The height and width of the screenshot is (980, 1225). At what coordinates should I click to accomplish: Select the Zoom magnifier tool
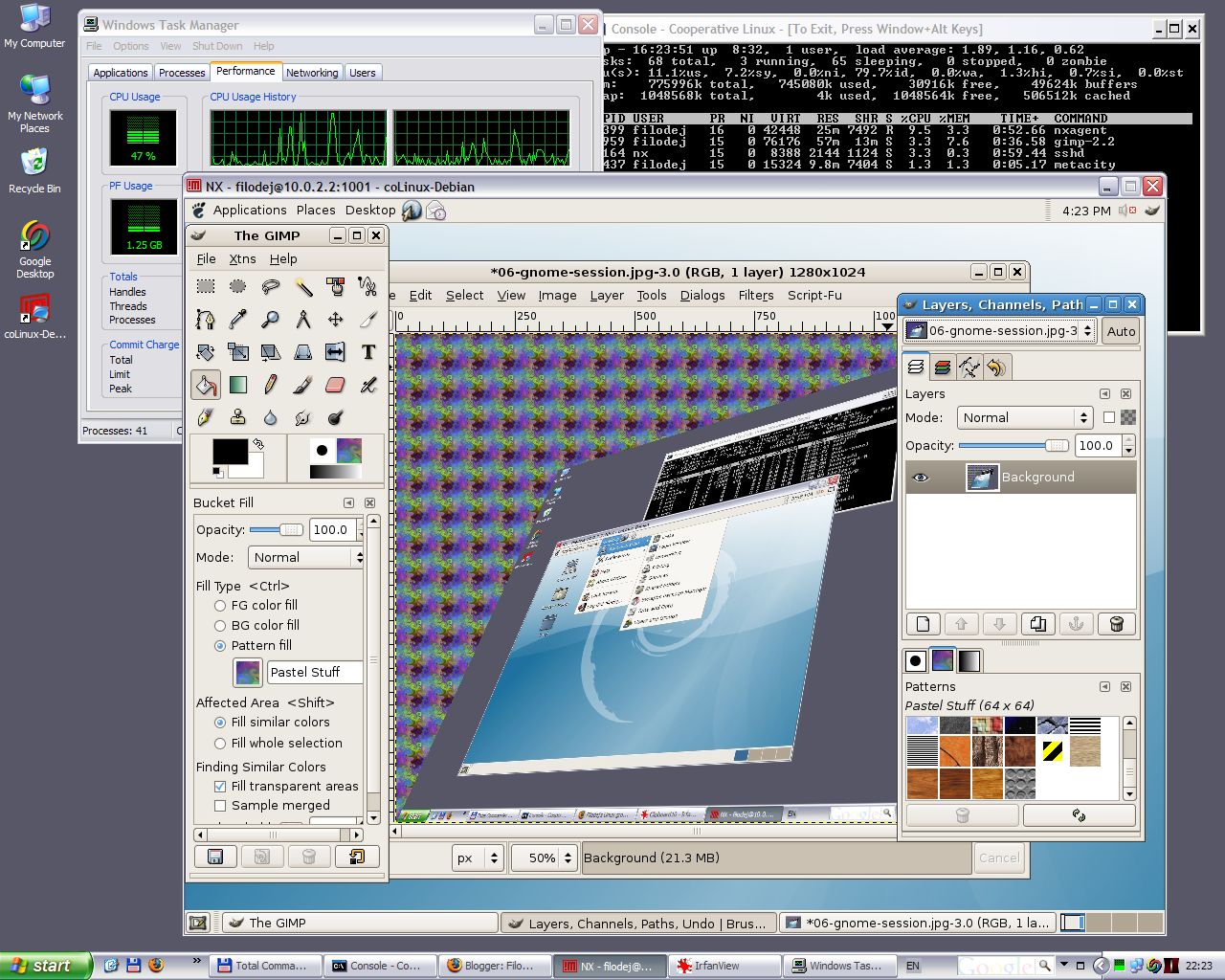point(271,320)
